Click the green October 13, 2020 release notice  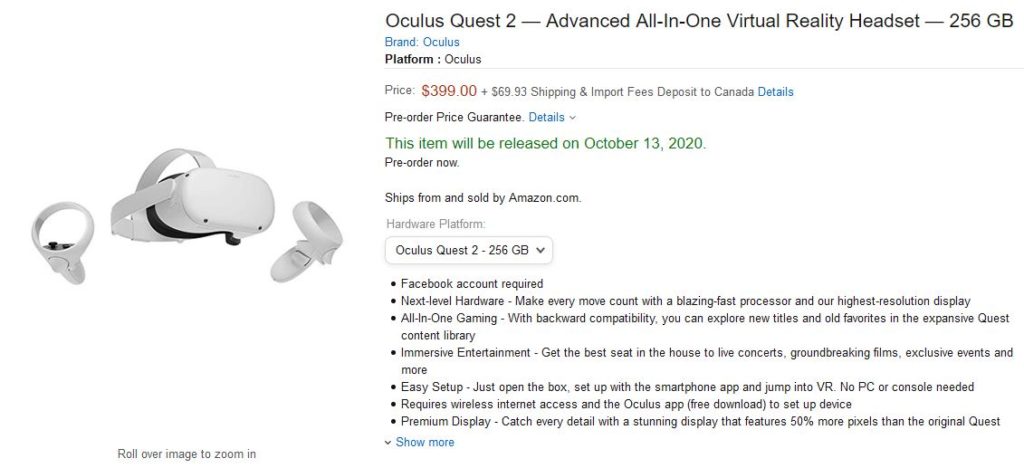(x=545, y=143)
